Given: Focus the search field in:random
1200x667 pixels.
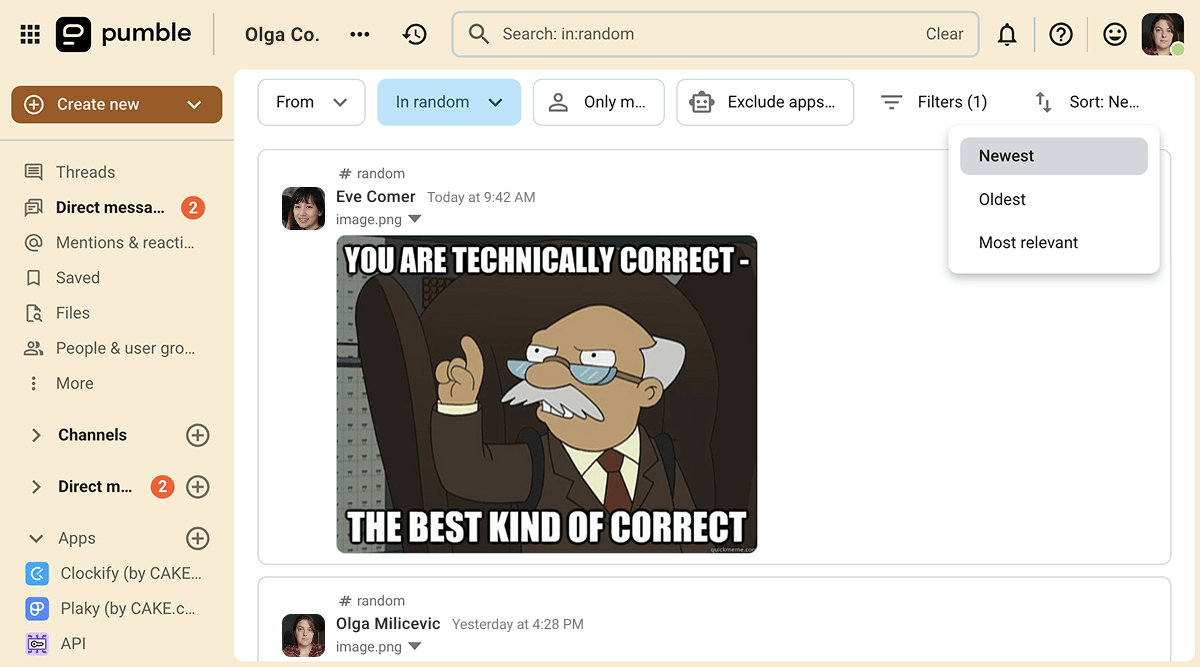Looking at the screenshot, I should [x=715, y=34].
